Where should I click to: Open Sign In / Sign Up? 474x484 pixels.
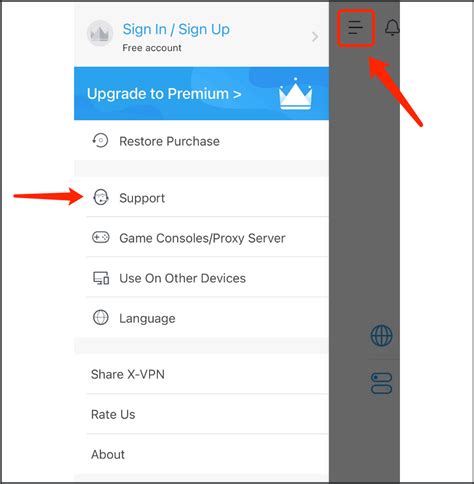[x=176, y=29]
